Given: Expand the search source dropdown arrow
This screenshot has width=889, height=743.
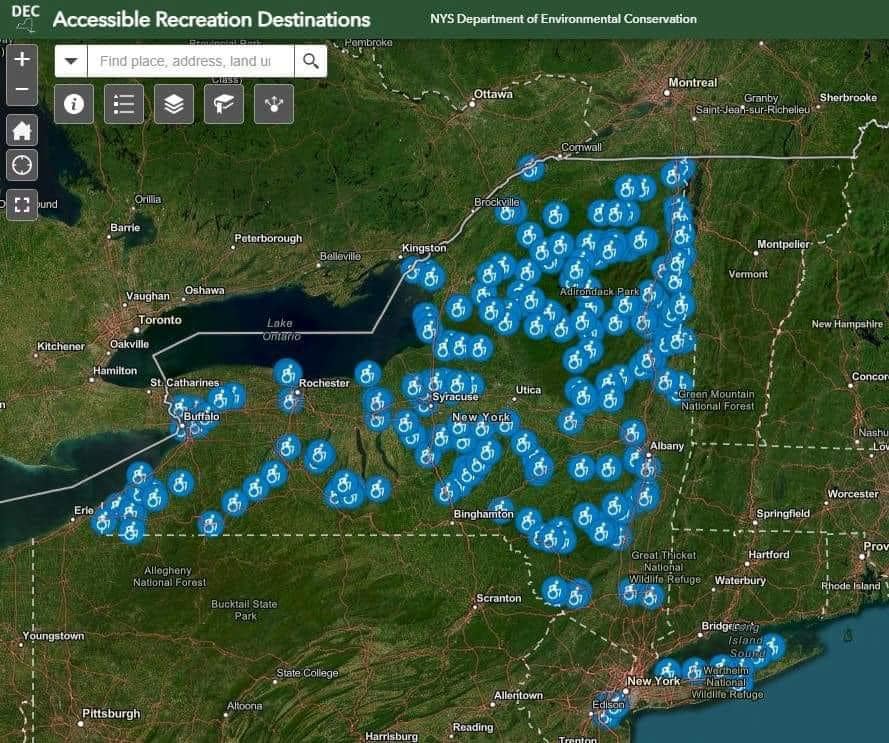Looking at the screenshot, I should tap(71, 61).
